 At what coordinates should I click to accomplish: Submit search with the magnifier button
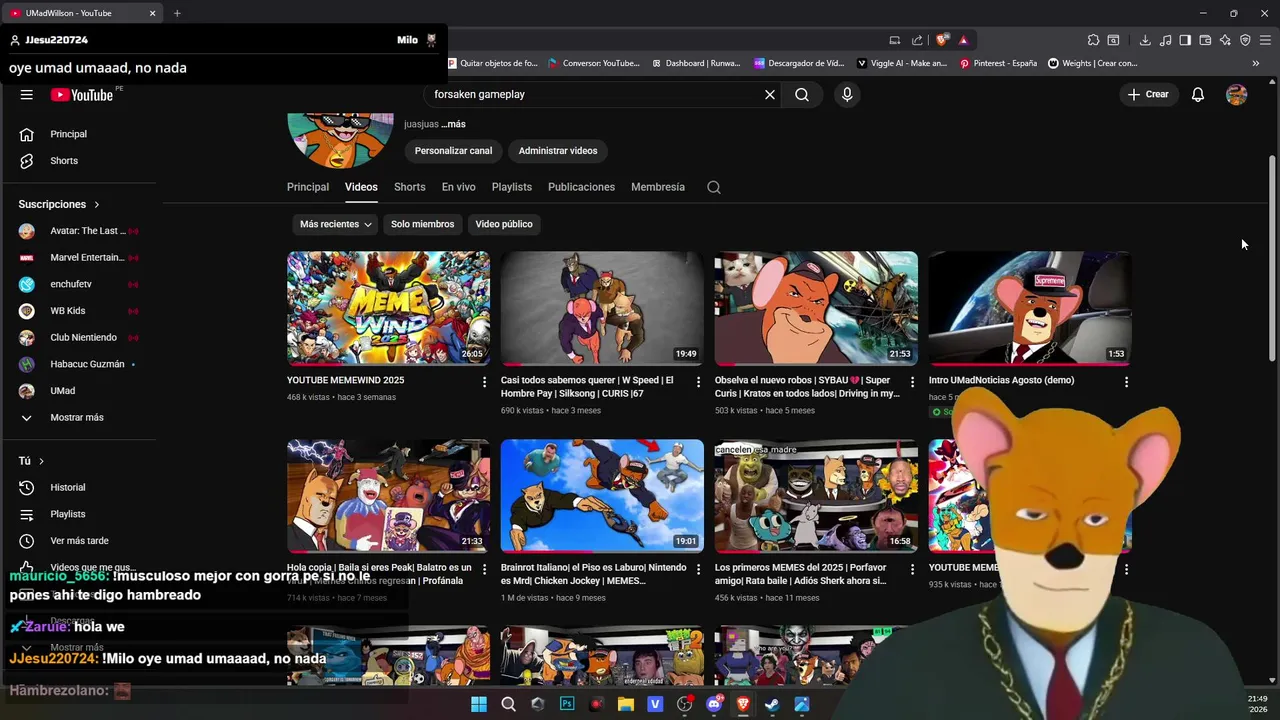[x=802, y=94]
